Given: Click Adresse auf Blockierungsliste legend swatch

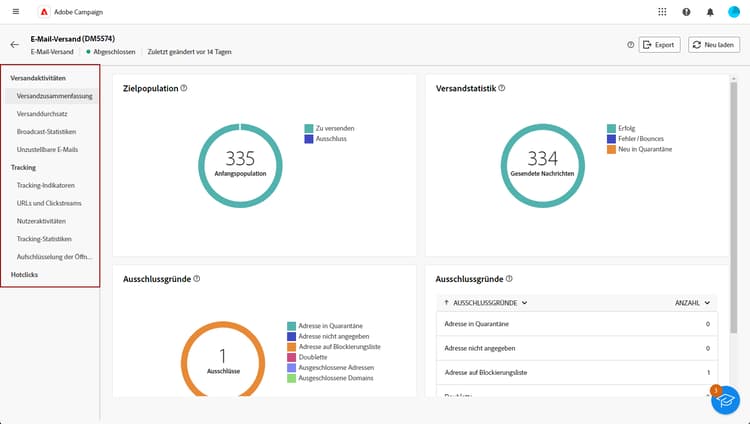Looking at the screenshot, I should click(x=291, y=347).
